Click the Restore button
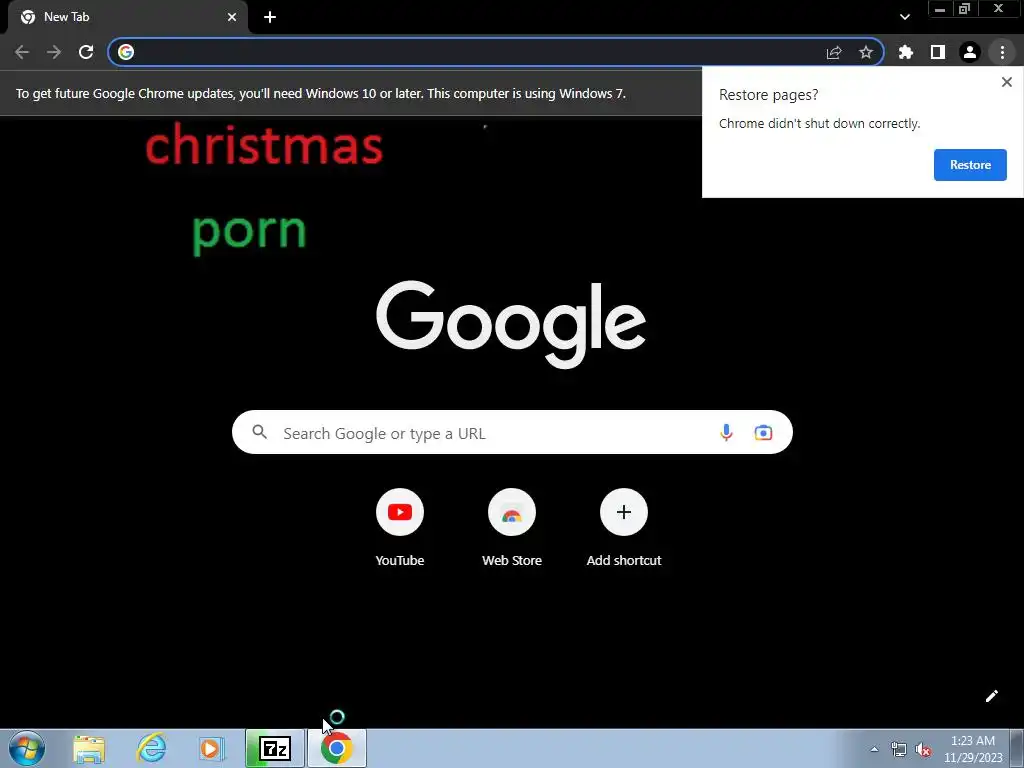Viewport: 1024px width, 768px height. point(970,165)
